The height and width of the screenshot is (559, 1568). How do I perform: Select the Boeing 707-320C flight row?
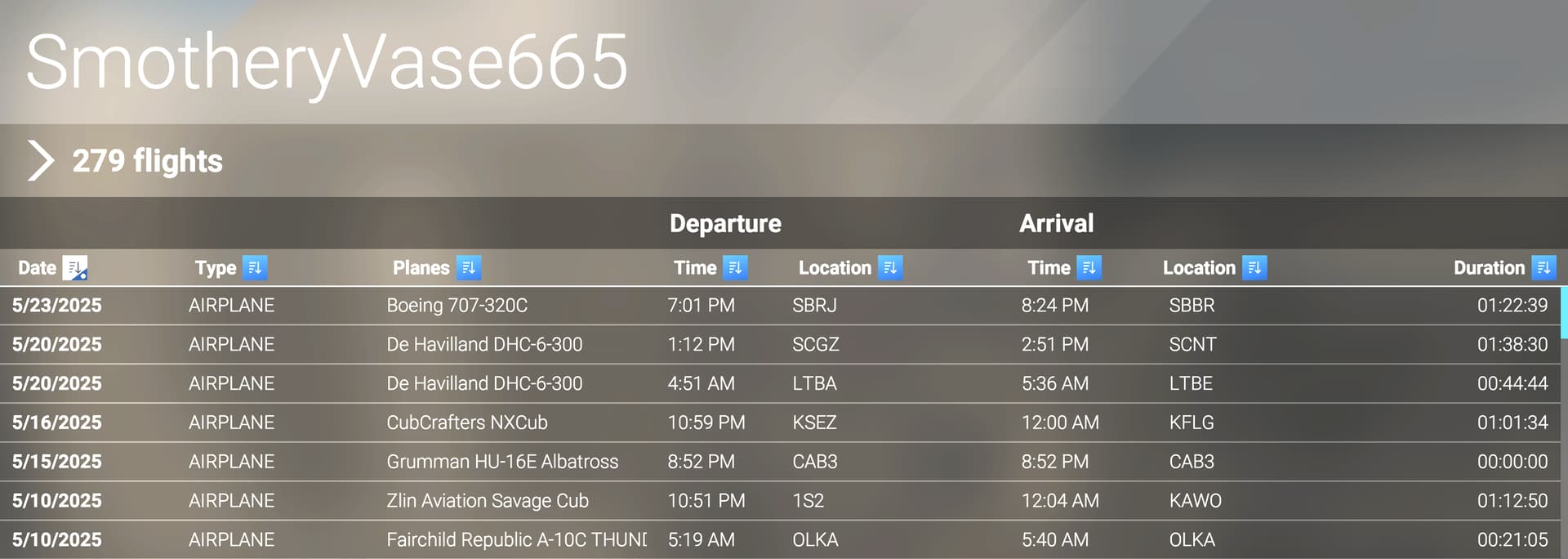coord(780,306)
